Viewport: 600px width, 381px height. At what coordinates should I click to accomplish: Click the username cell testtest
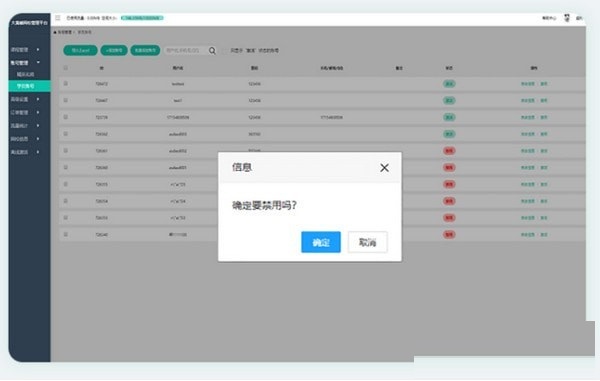point(178,84)
